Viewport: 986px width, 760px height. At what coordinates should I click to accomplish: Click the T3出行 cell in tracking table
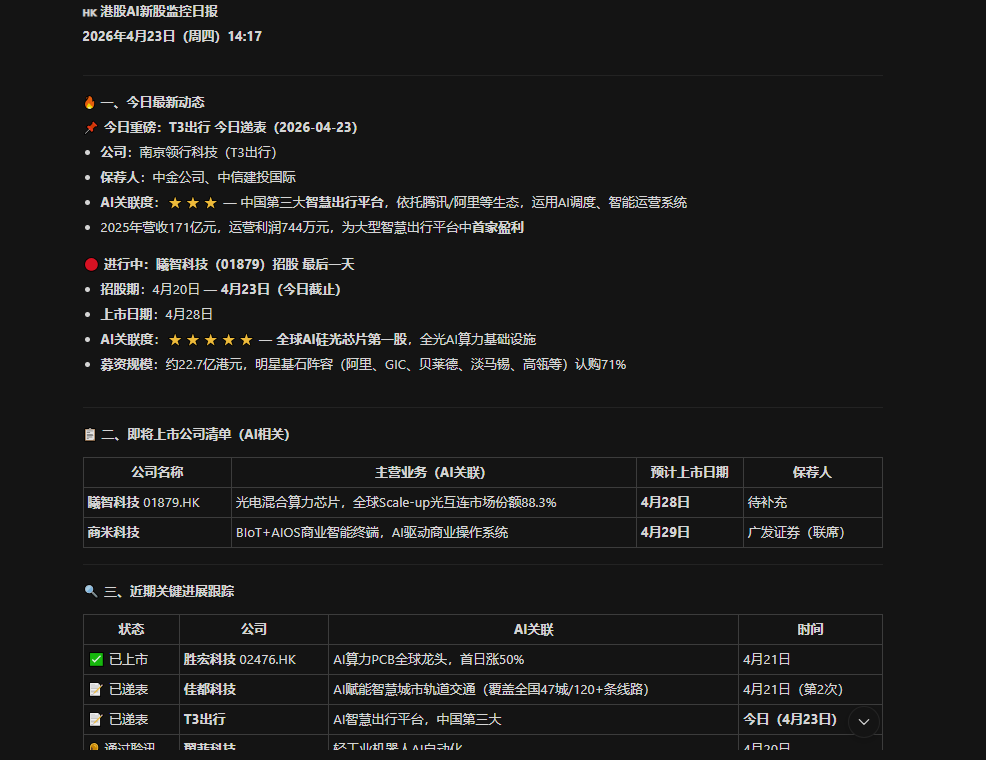pyautogui.click(x=254, y=720)
